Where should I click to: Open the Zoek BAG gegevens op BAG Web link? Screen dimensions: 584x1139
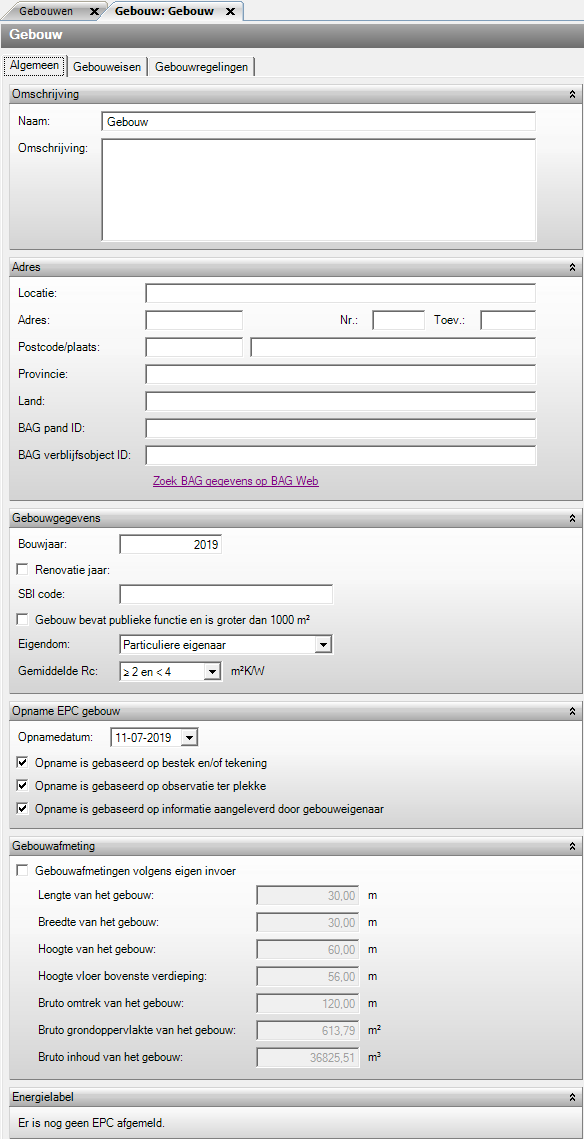pyautogui.click(x=235, y=481)
